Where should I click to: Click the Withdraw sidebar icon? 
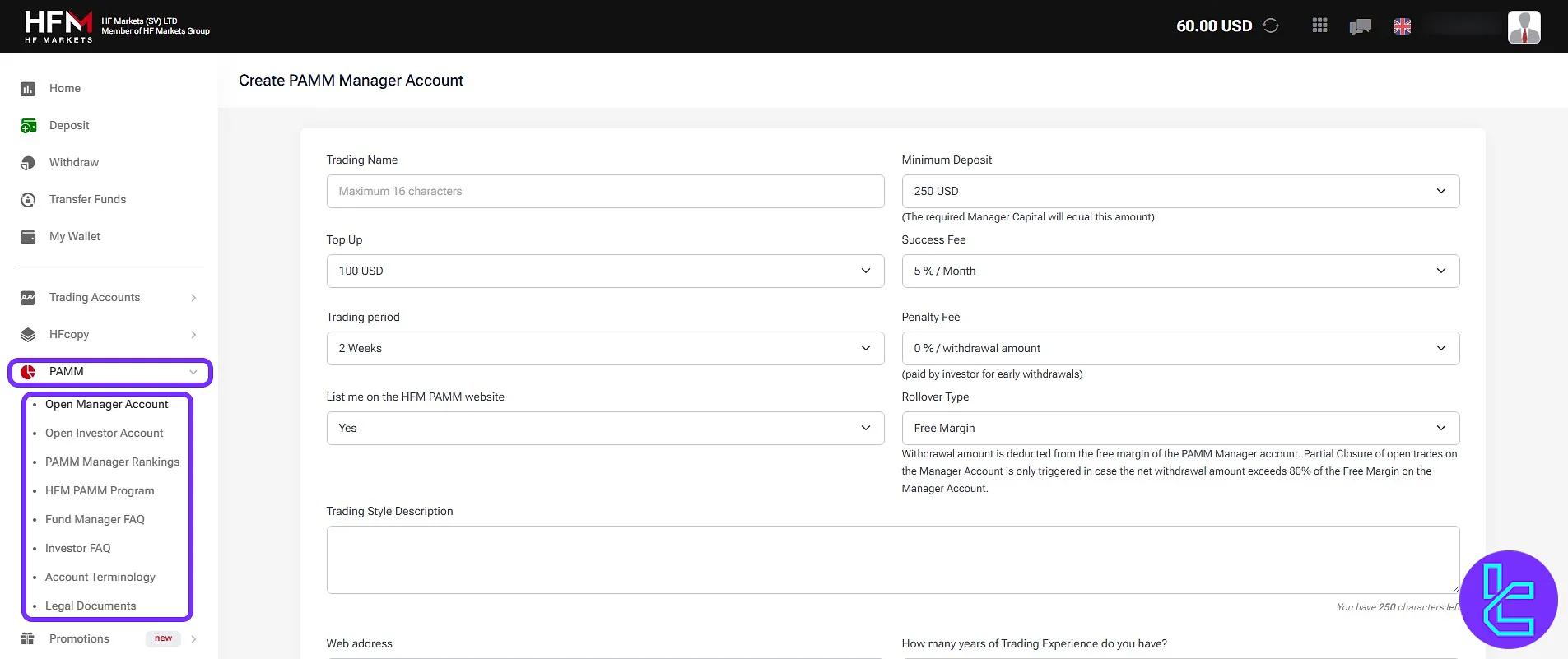coord(28,163)
